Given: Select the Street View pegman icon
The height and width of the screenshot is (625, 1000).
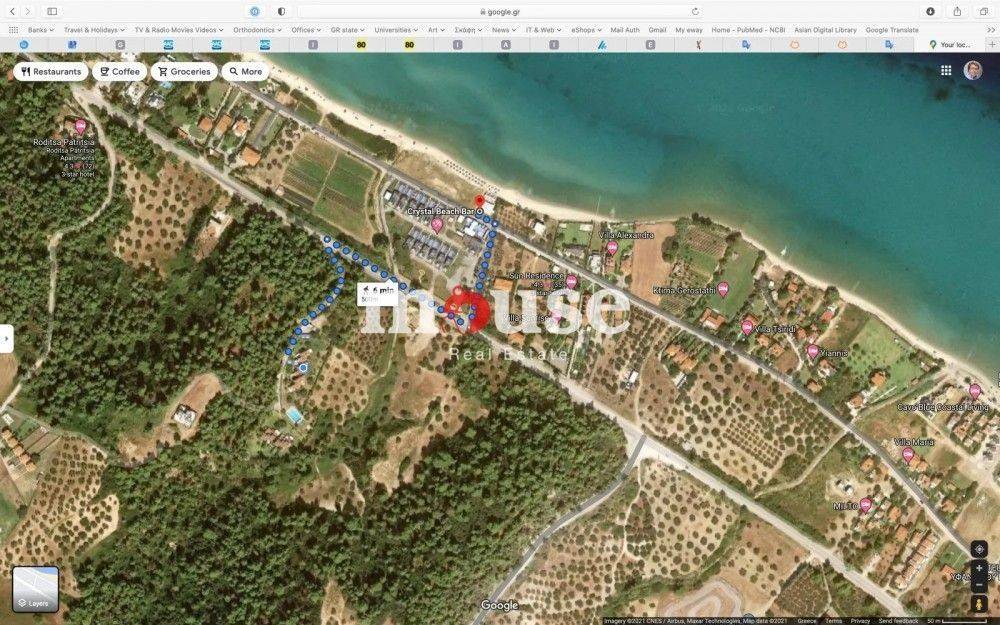Looking at the screenshot, I should click(979, 604).
